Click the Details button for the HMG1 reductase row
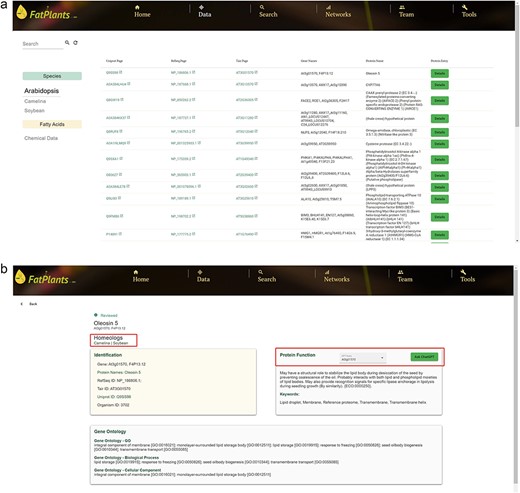Image resolution: width=520 pixels, height=493 pixels. 439,235
